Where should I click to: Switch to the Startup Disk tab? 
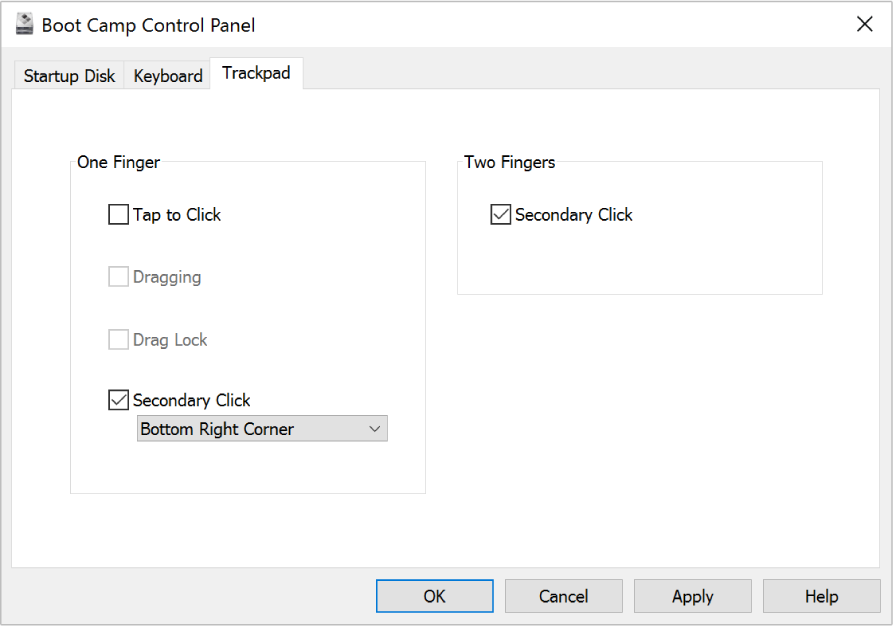tap(69, 76)
